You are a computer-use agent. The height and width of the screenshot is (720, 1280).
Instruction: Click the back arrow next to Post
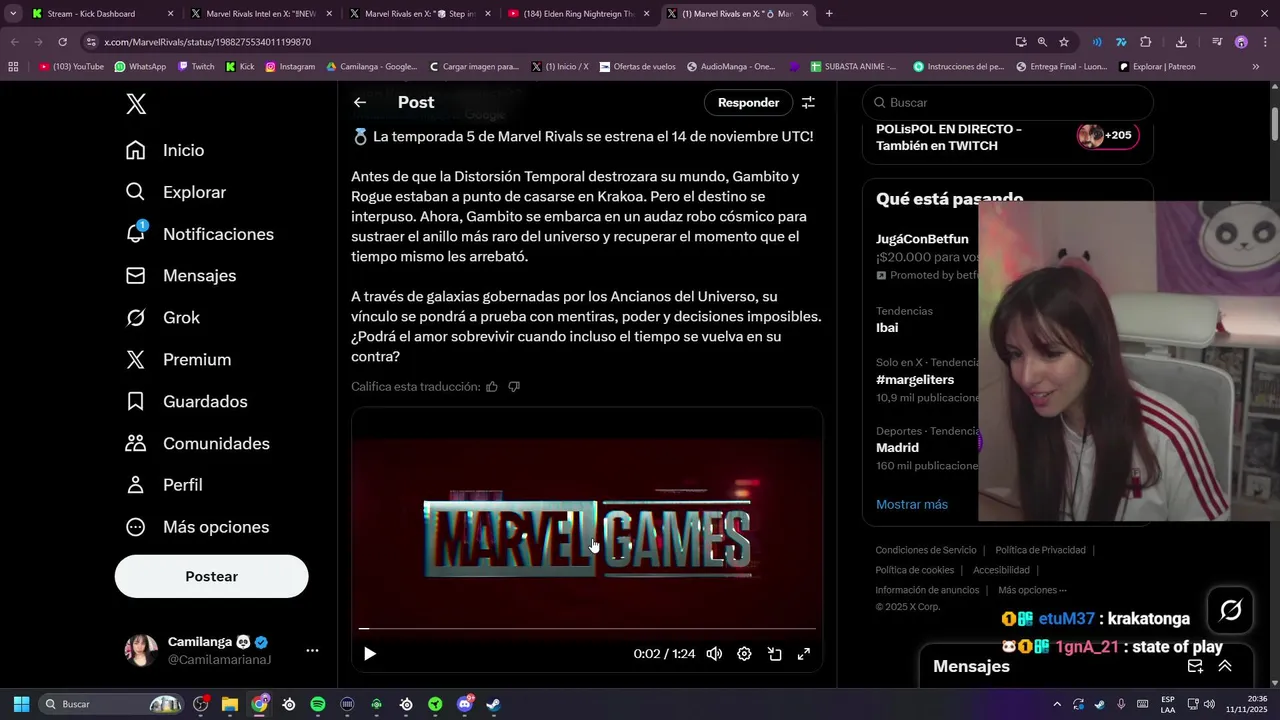[360, 102]
